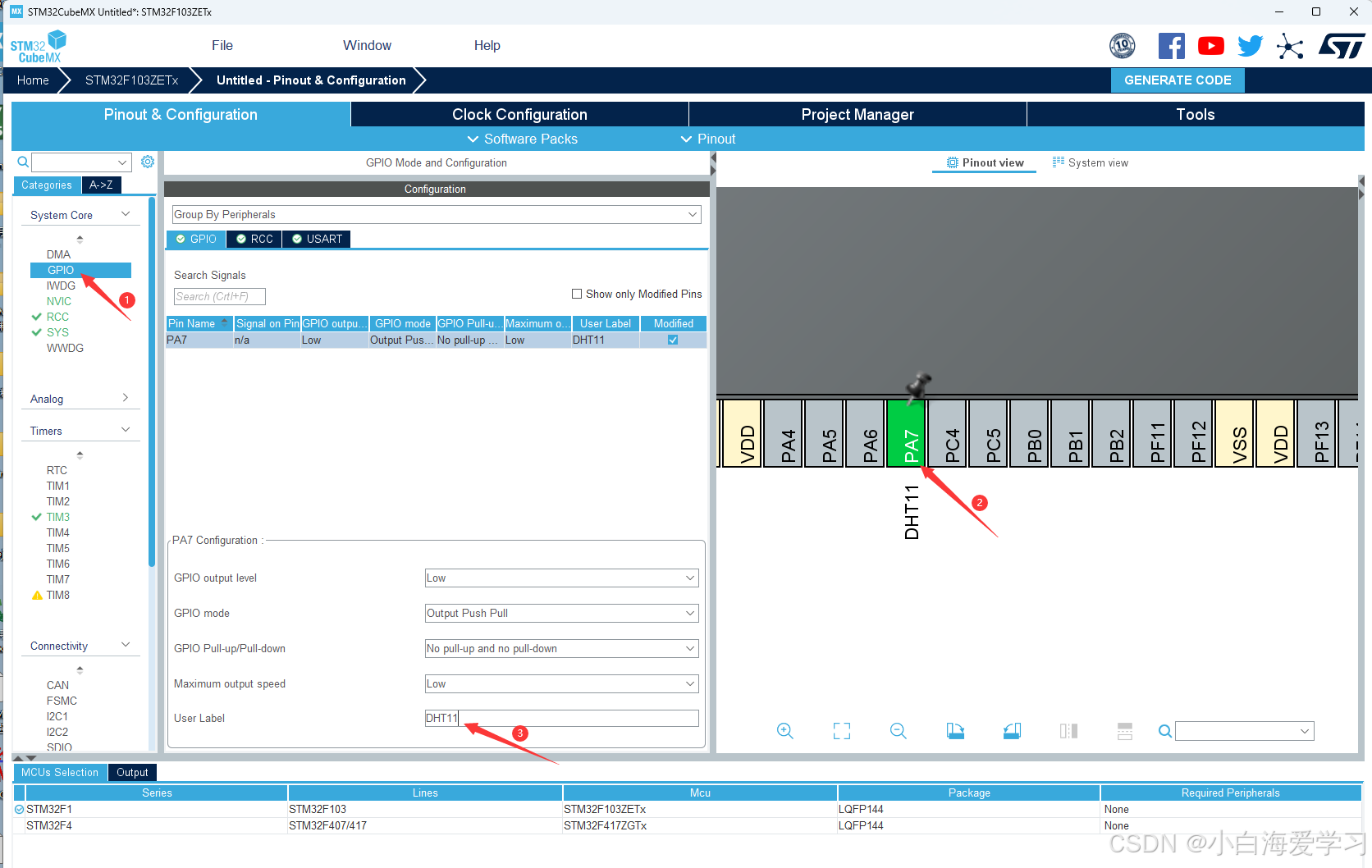
Task: Click the category list vertical scrollbar
Action: coord(152,381)
